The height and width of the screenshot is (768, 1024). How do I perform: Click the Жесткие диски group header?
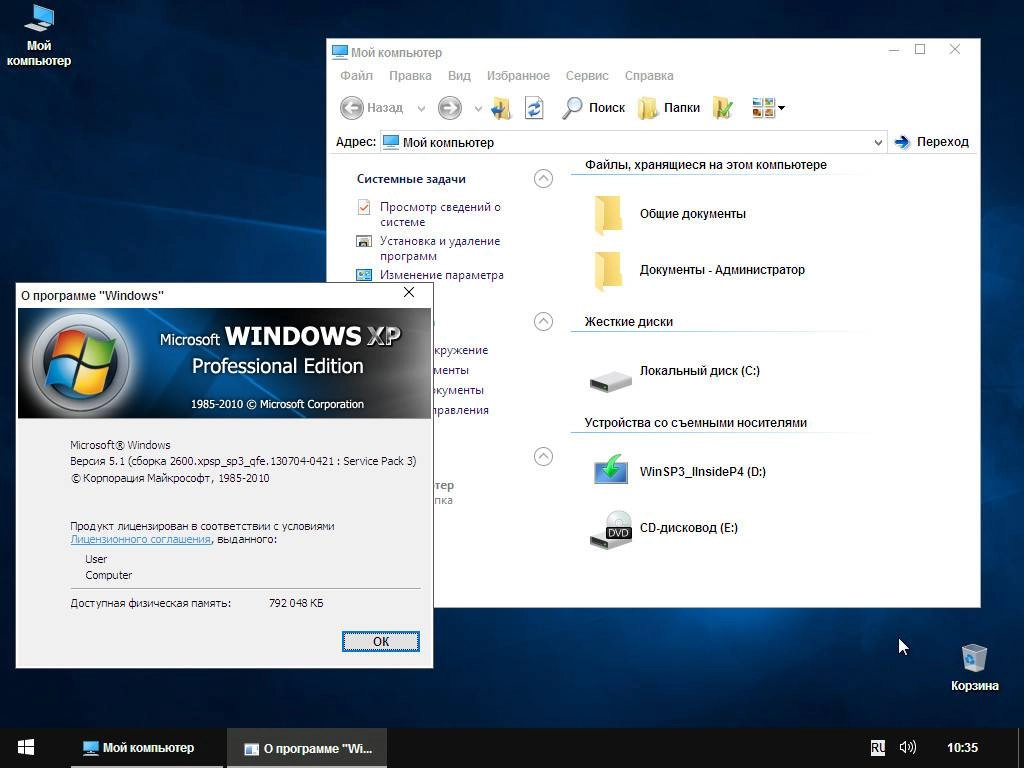click(628, 322)
